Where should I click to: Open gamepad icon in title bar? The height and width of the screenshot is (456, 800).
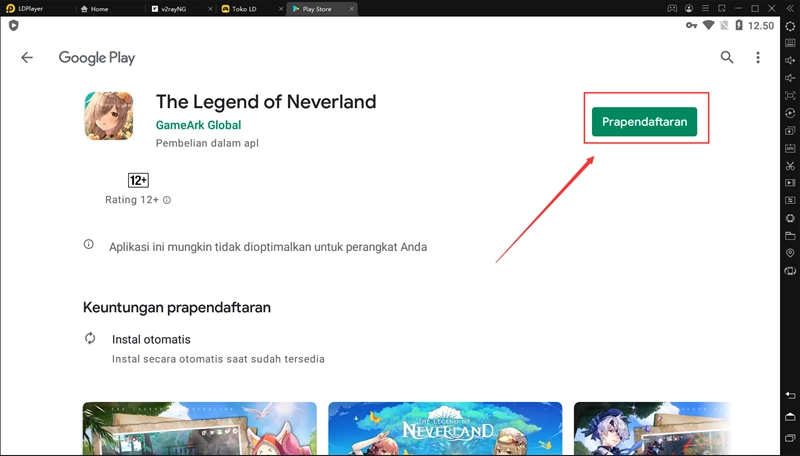[x=672, y=9]
